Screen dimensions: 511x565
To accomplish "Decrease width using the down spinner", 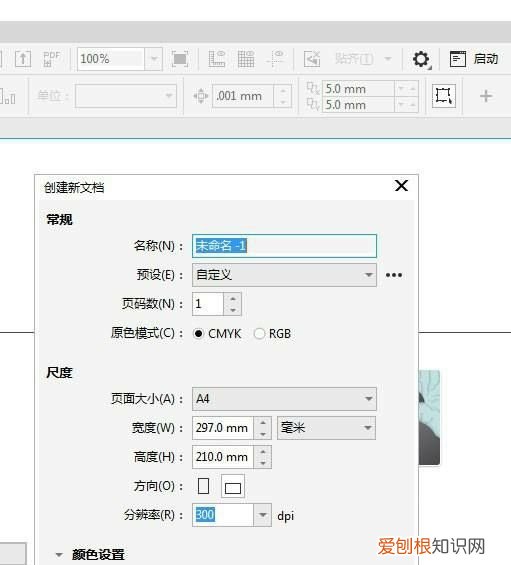I will [263, 433].
